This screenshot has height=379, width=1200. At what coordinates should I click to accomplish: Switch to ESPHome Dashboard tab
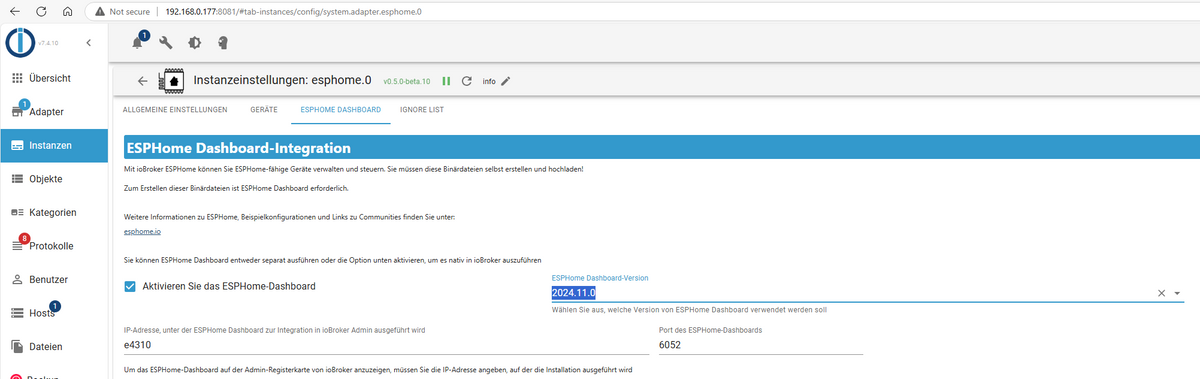340,109
